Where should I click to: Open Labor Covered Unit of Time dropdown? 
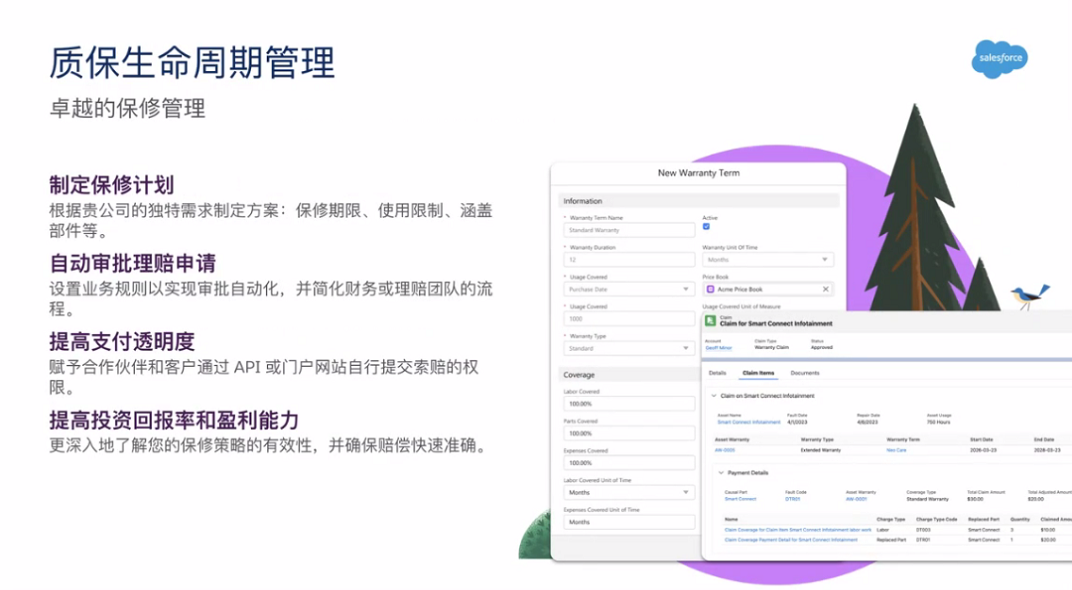(x=629, y=492)
